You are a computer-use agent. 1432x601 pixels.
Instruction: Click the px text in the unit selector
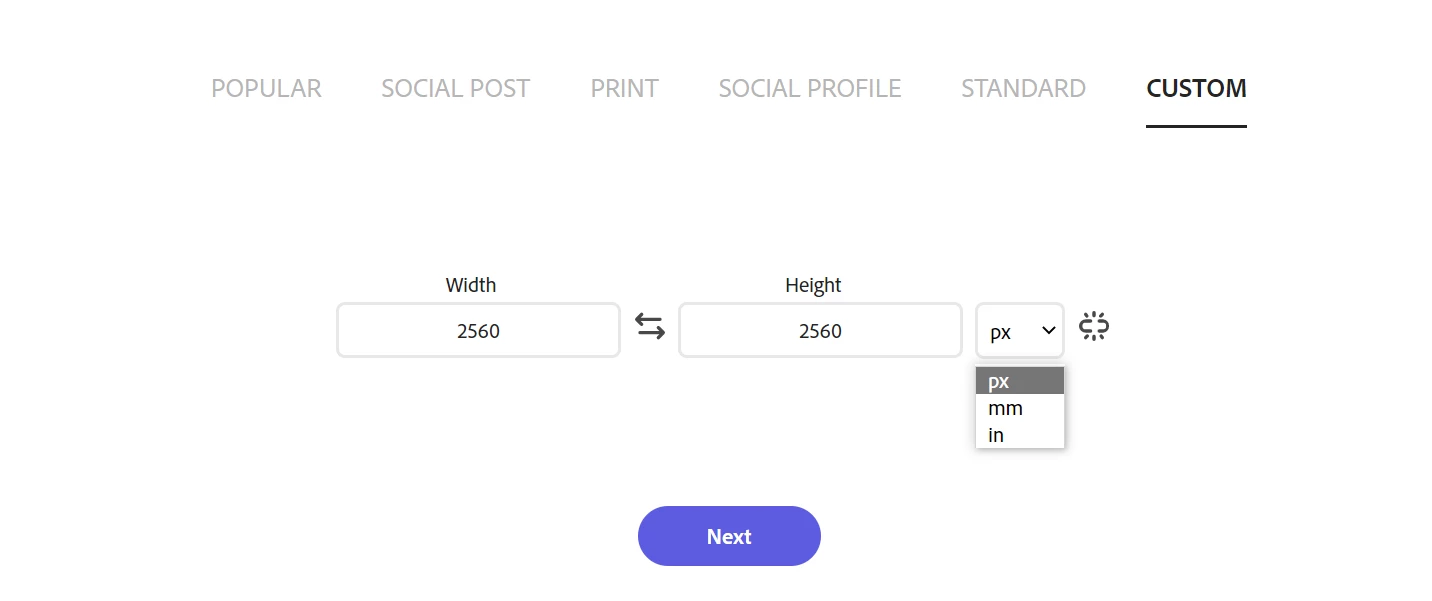(1001, 332)
